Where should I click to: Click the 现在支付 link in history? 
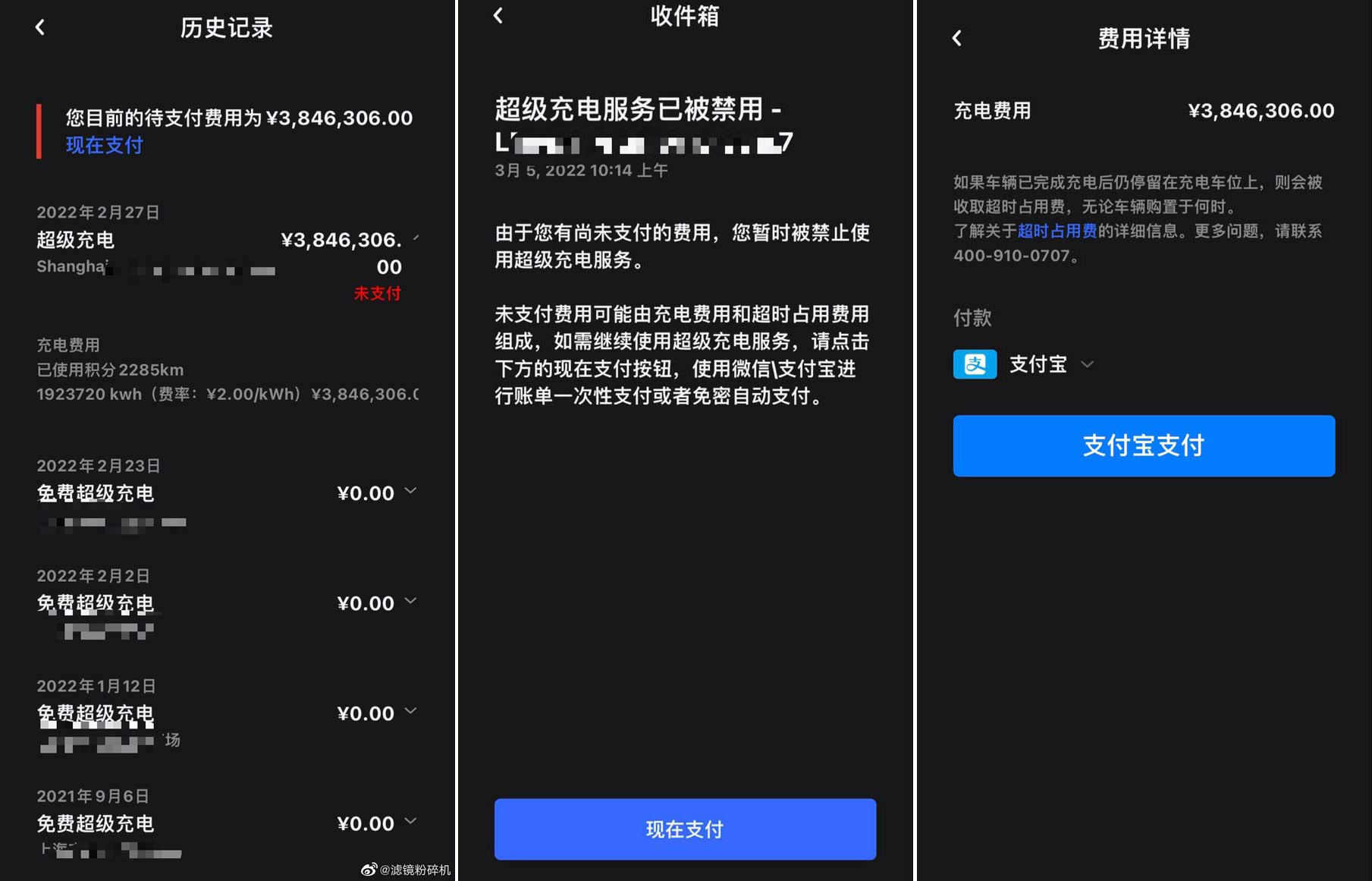click(104, 145)
